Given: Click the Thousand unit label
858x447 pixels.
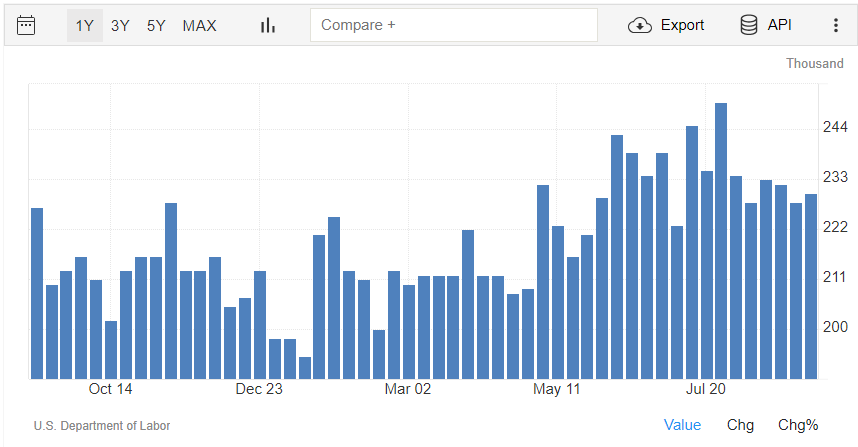Looking at the screenshot, I should [x=815, y=63].
